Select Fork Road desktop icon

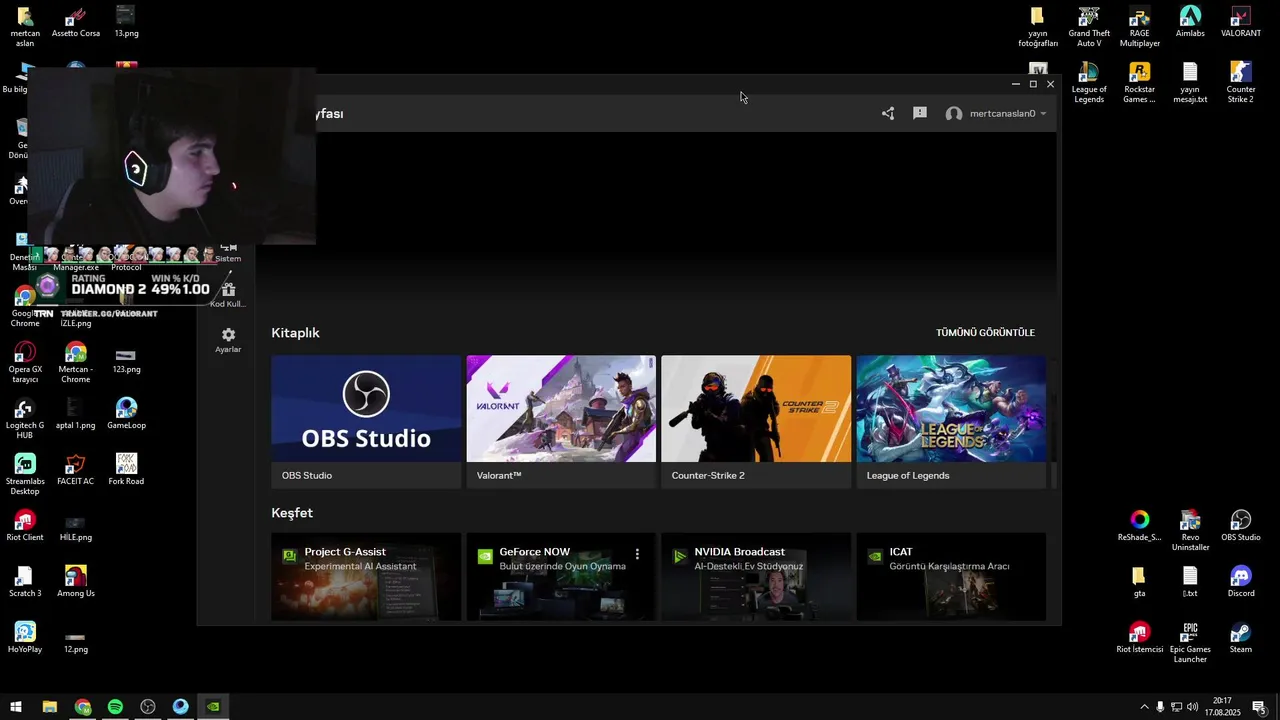tap(126, 470)
